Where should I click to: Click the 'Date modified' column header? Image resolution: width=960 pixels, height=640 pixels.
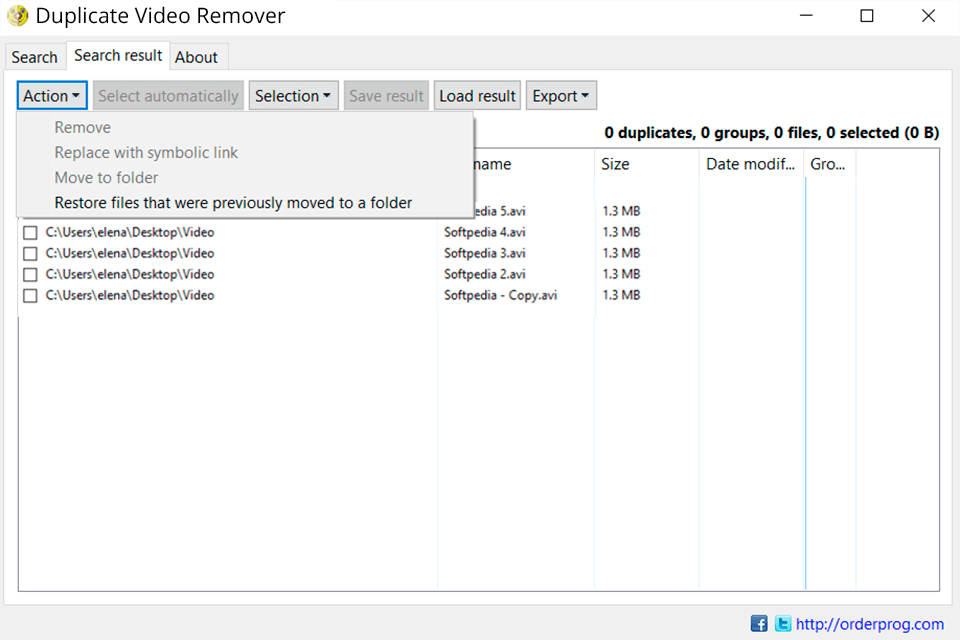750,164
